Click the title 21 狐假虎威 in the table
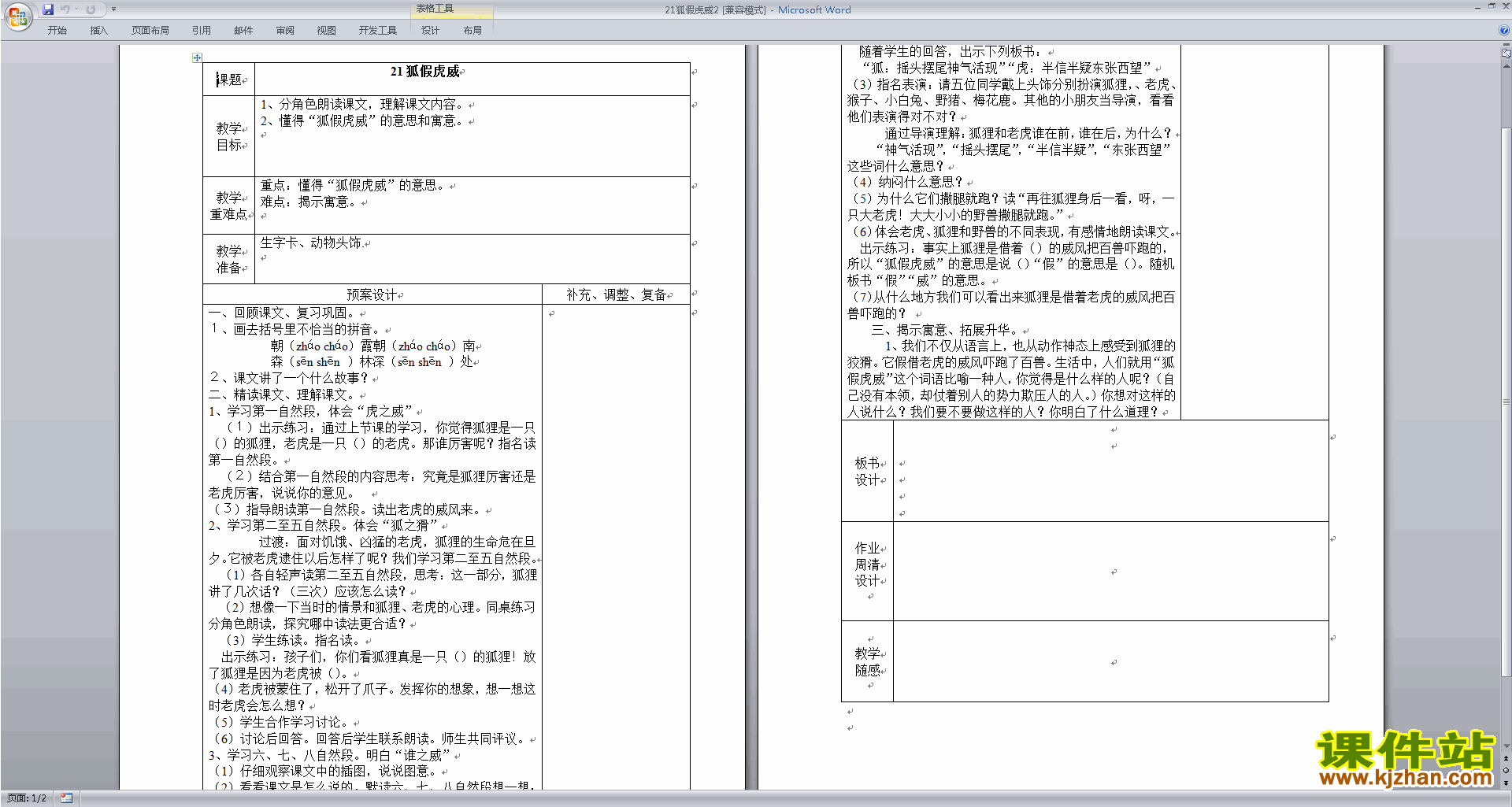The image size is (1512, 807). click(x=424, y=72)
